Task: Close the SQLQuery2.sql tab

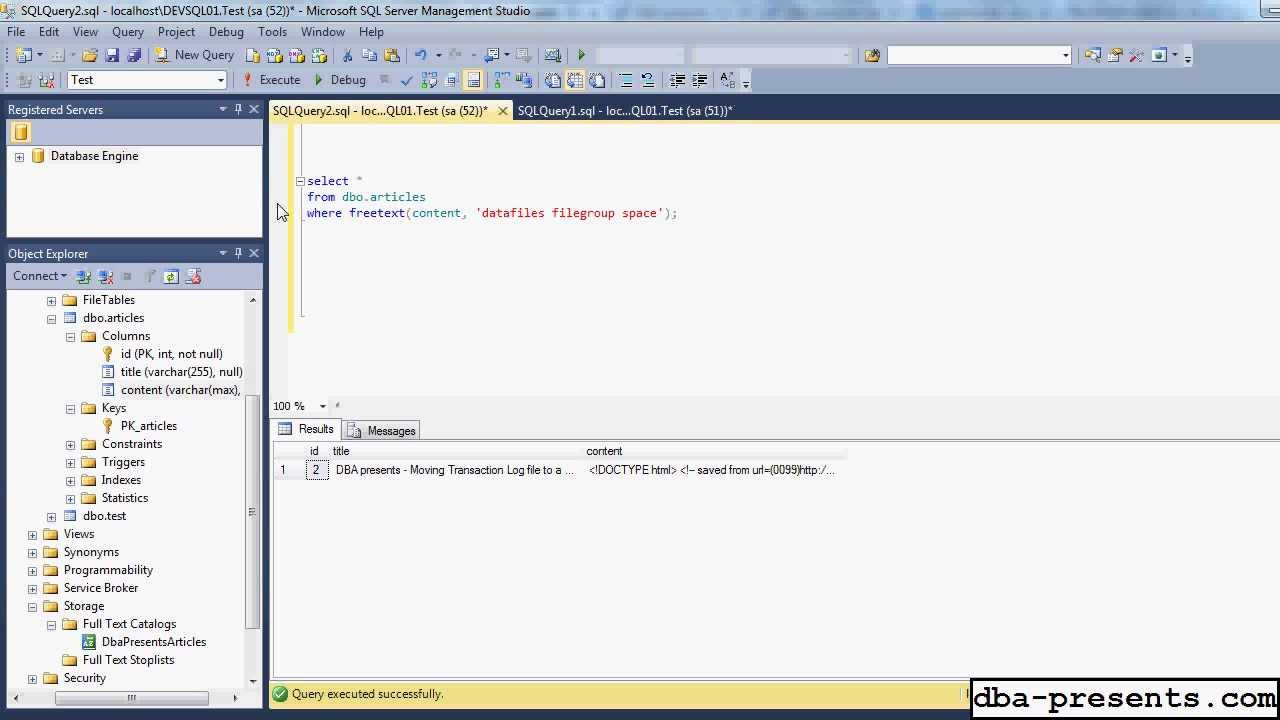Action: pyautogui.click(x=502, y=111)
